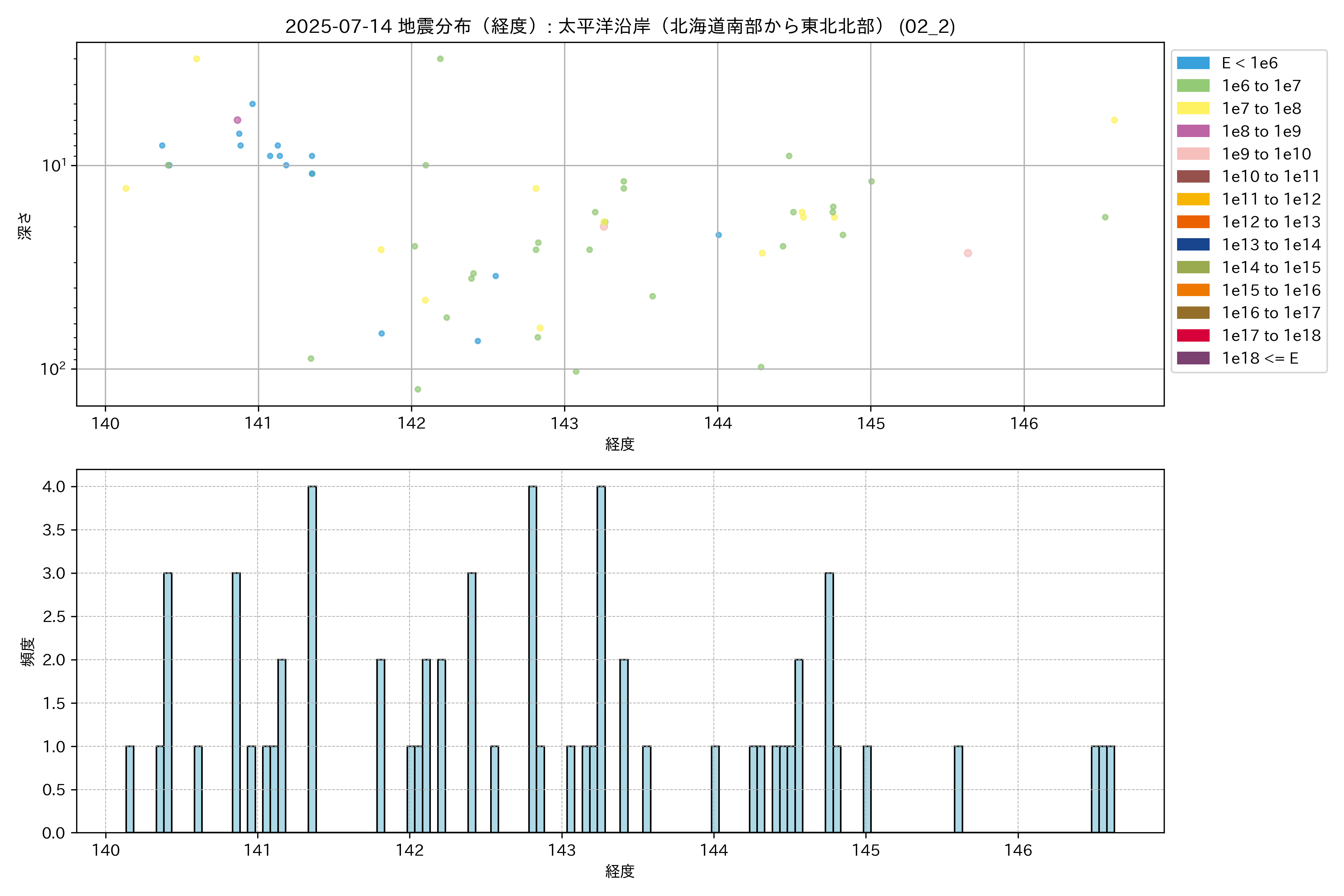Click the pink scatter point near longitude 145.6
The height and width of the screenshot is (896, 1344).
tap(967, 253)
